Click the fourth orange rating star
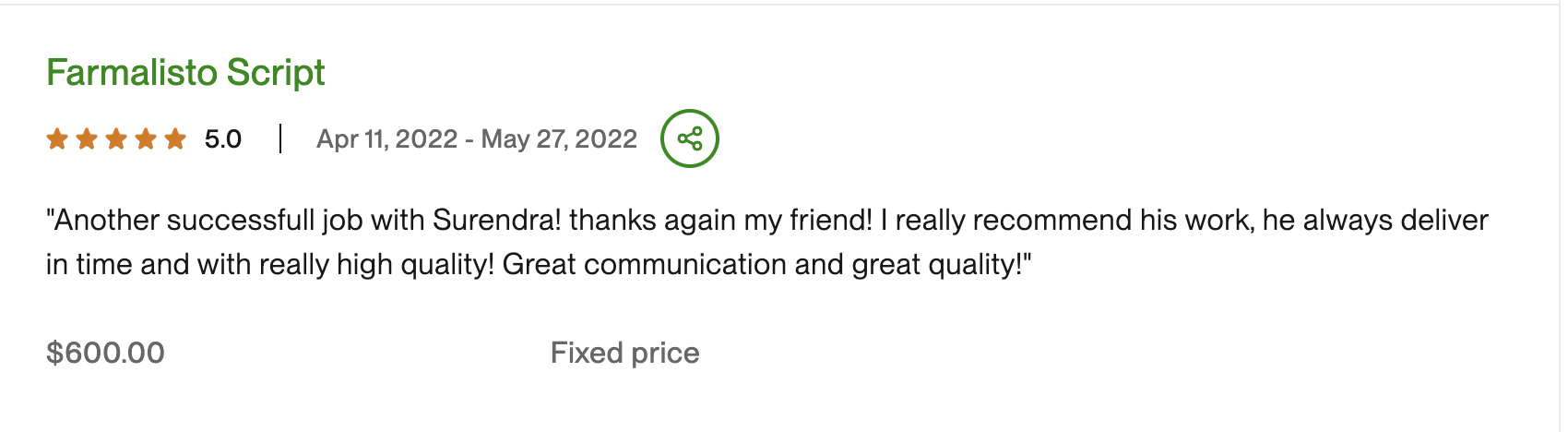1568x432 pixels. pos(146,139)
